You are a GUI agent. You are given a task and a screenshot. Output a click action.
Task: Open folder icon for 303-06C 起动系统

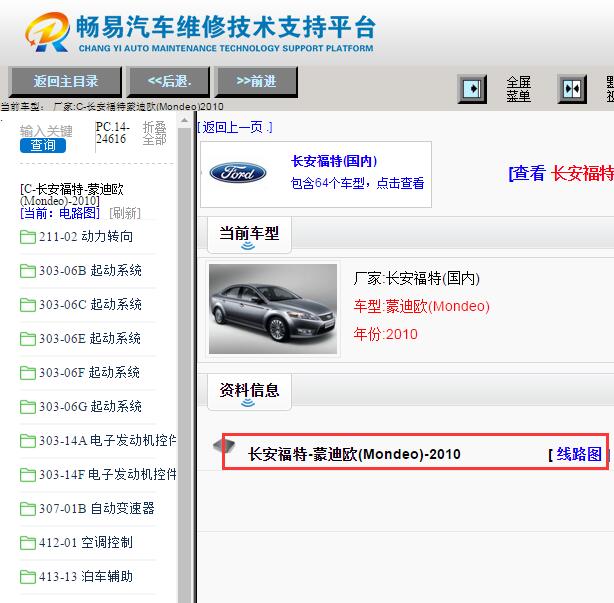tap(28, 305)
